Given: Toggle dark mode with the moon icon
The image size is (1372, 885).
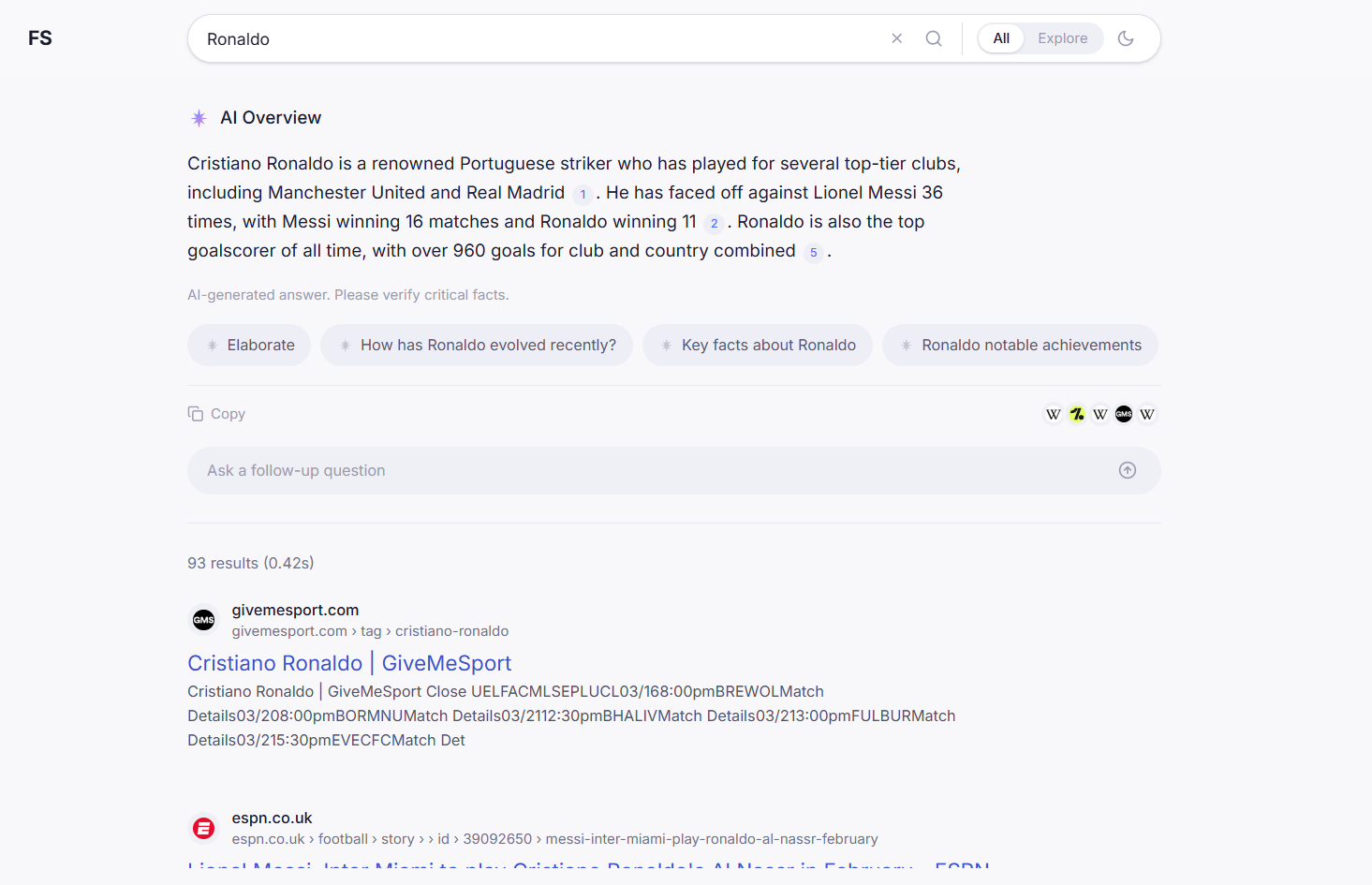Looking at the screenshot, I should click(1126, 38).
